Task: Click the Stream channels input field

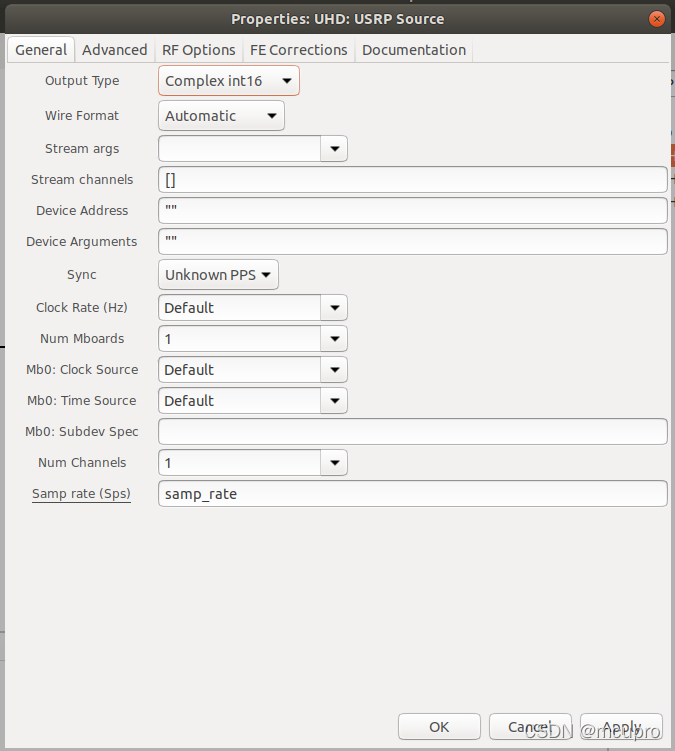Action: 412,180
